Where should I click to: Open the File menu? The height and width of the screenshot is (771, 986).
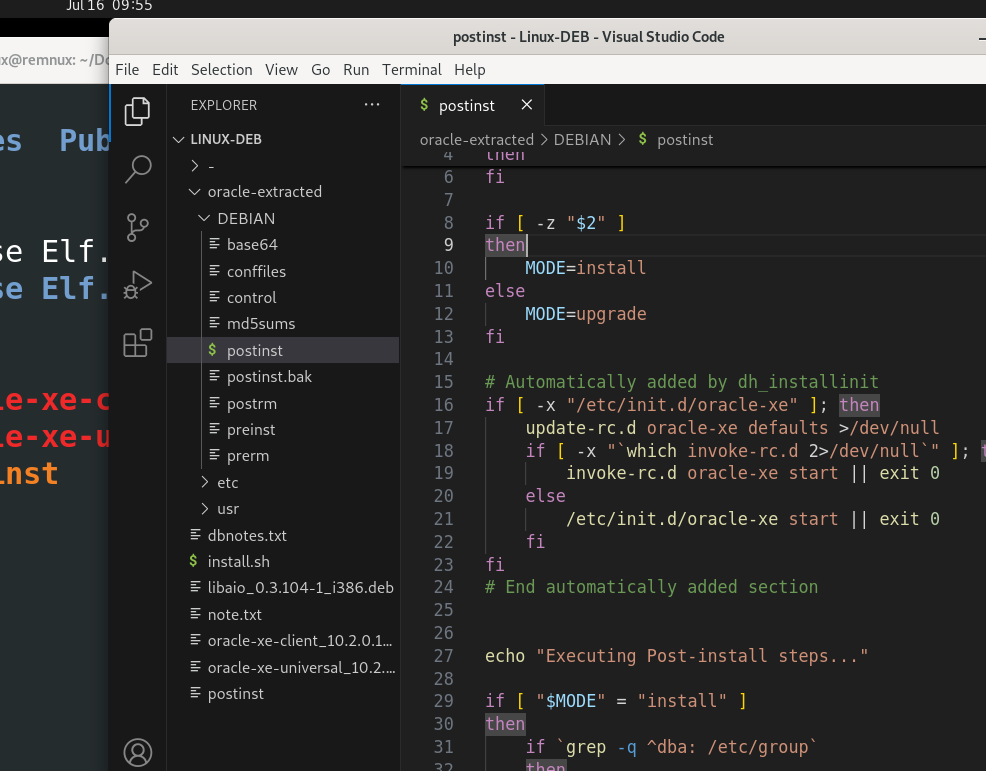pos(127,70)
